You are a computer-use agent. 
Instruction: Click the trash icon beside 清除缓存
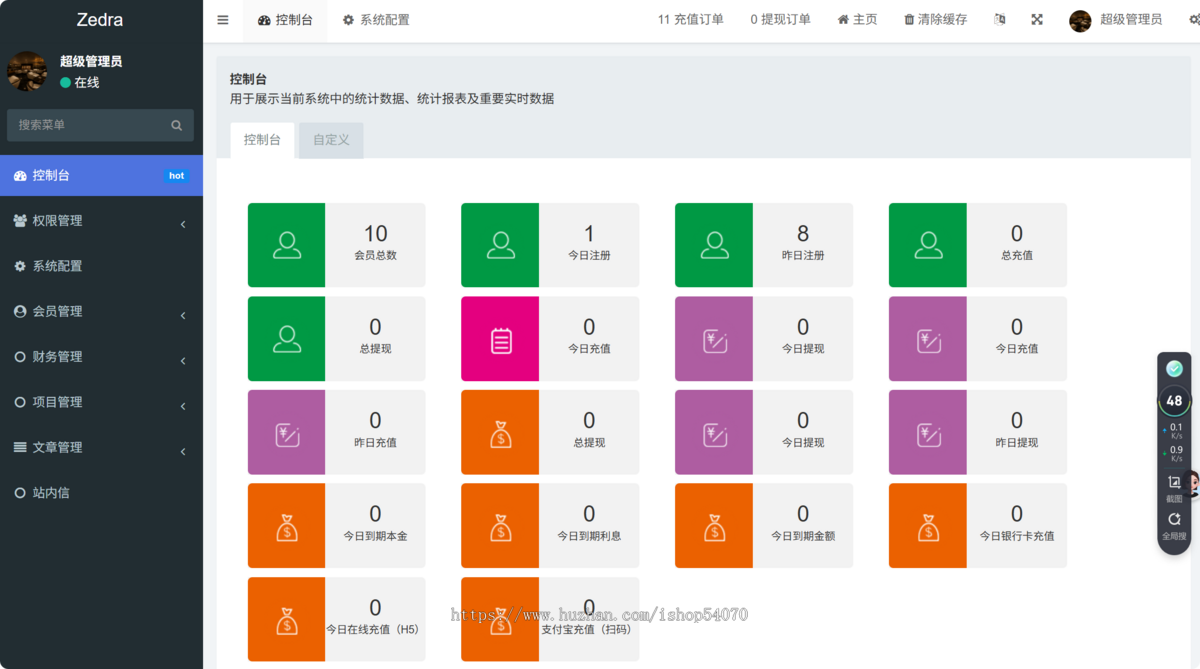909,20
